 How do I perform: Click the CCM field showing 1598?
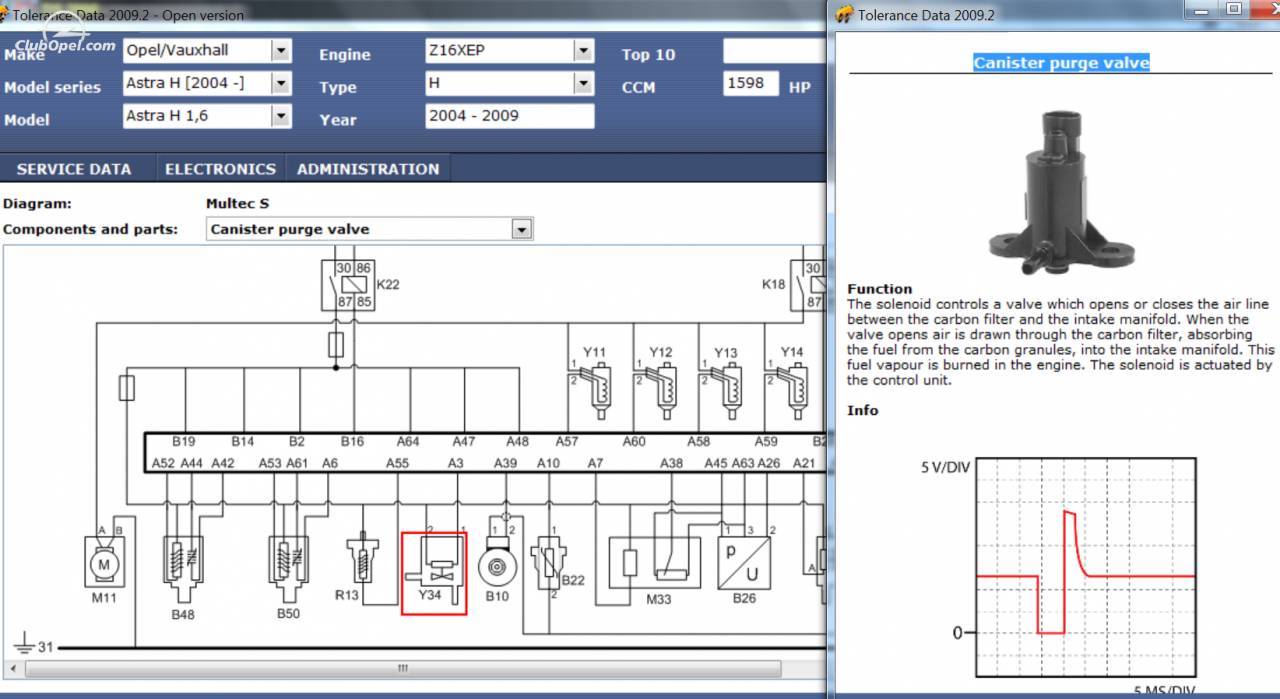pos(750,84)
